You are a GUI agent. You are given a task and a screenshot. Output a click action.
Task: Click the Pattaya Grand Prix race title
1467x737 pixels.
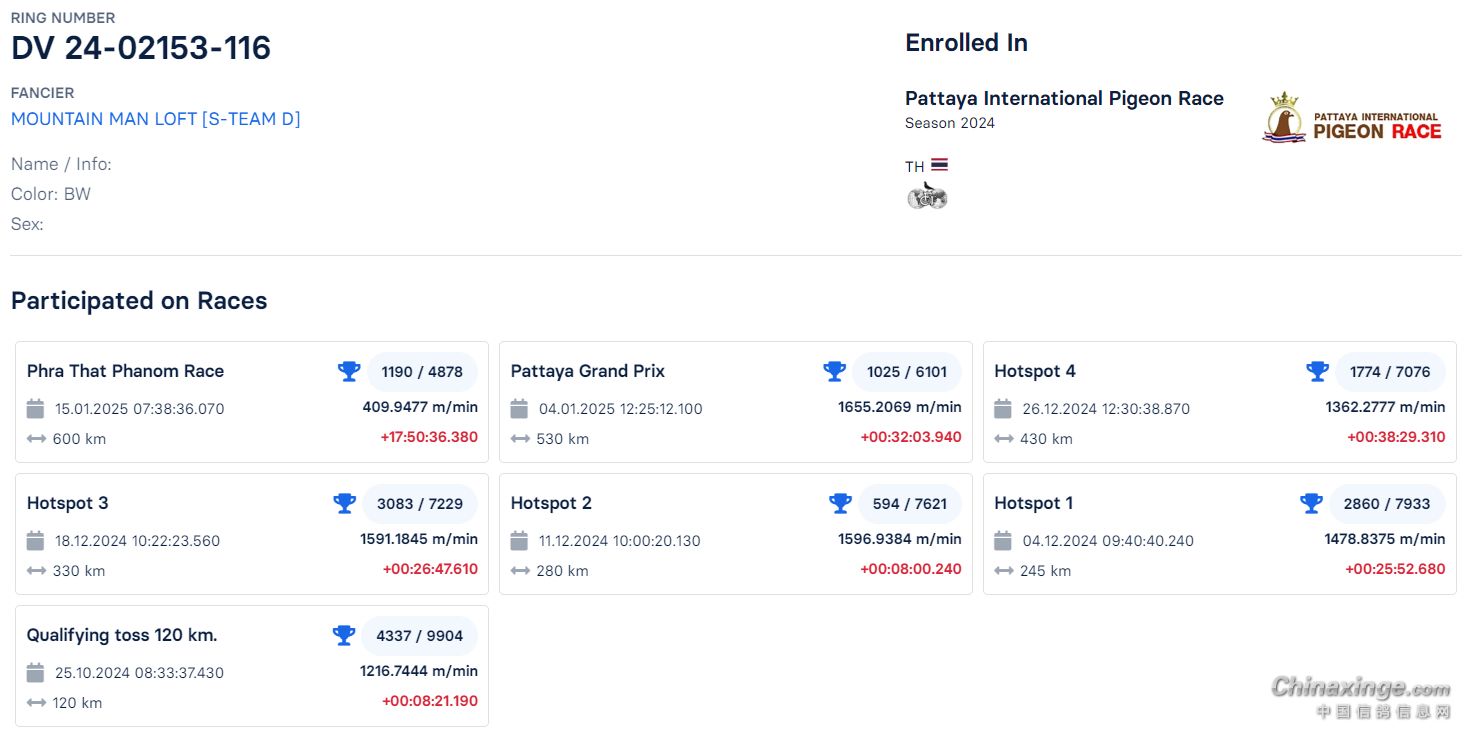[x=588, y=371]
